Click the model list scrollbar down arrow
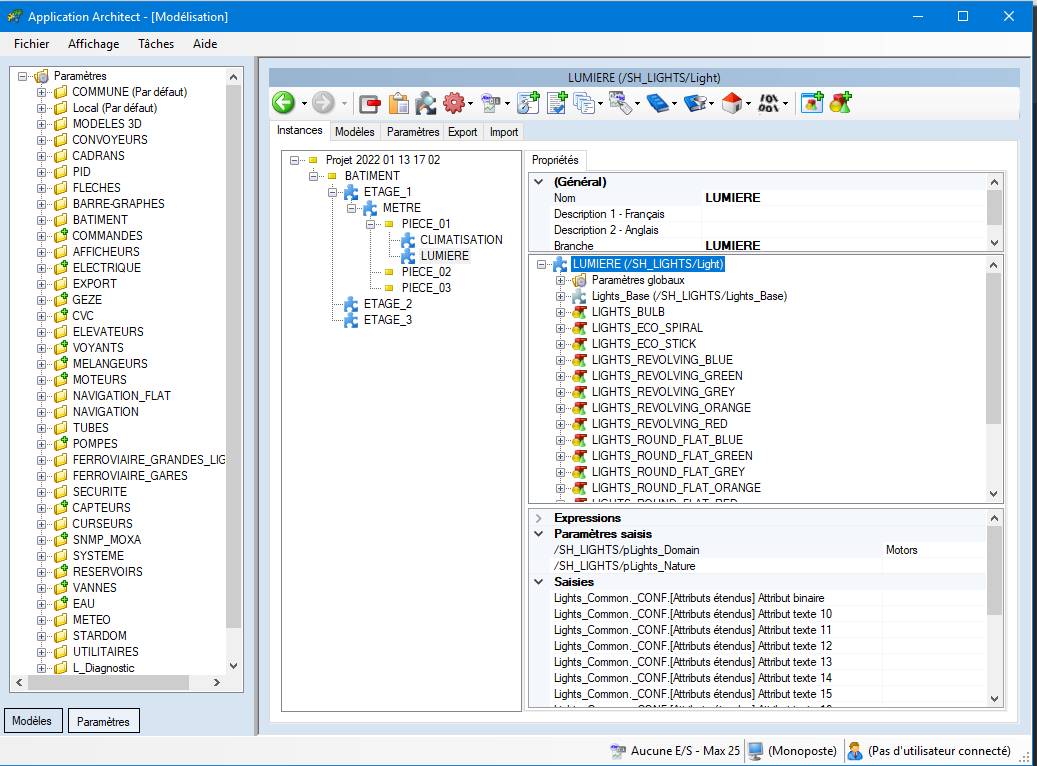Screen dimensions: 1037x766 (993, 493)
